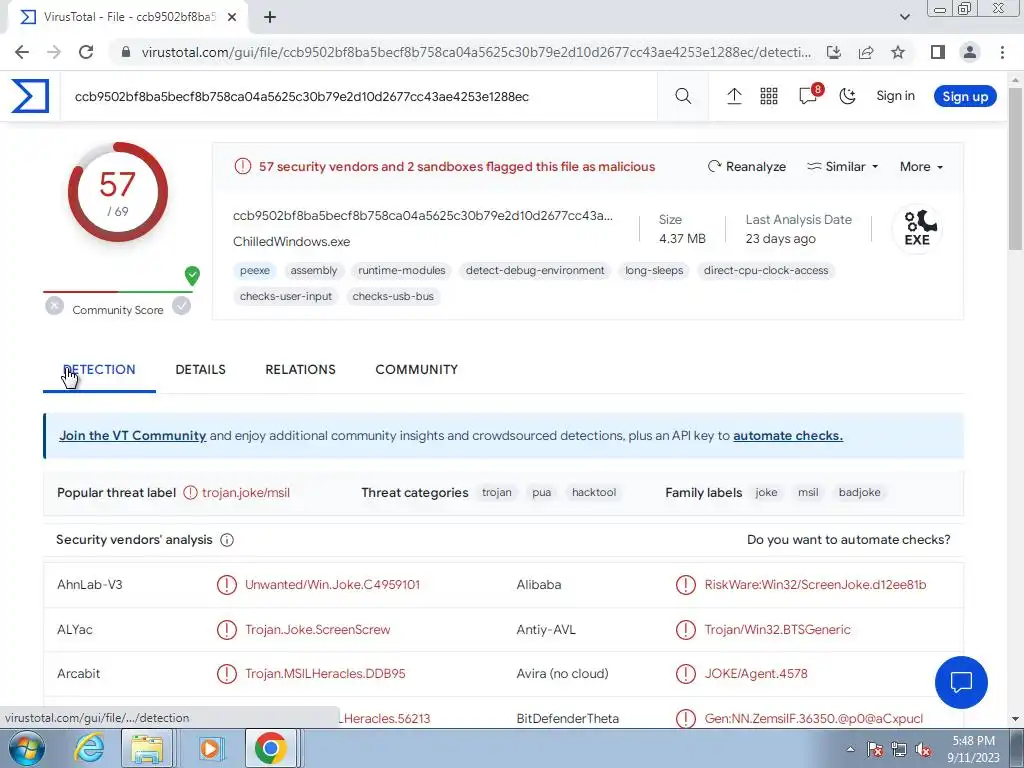1024x768 pixels.
Task: Click the trojan threat category chip
Action: click(x=496, y=492)
